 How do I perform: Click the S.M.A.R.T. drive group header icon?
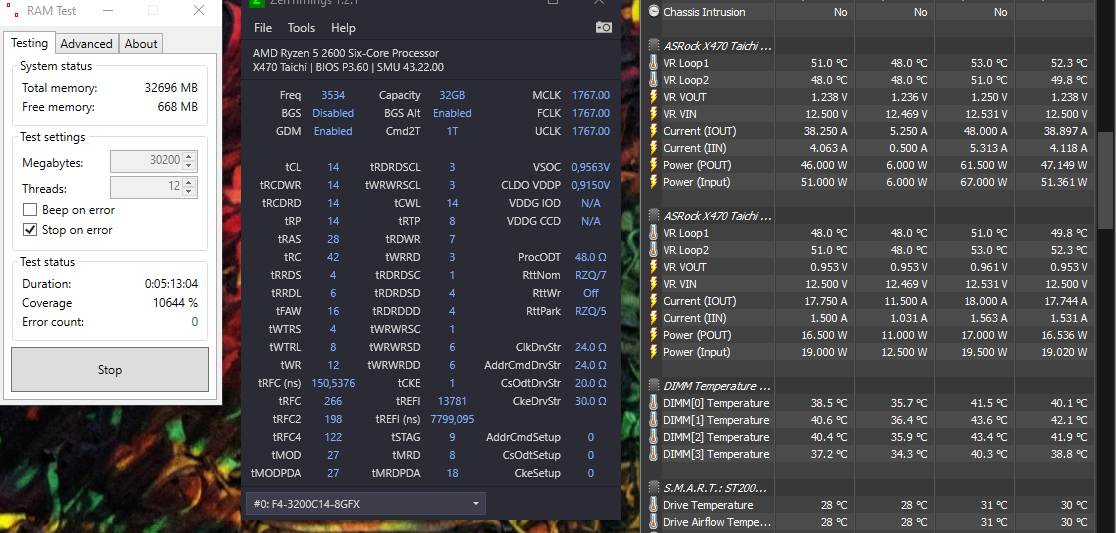tap(654, 487)
